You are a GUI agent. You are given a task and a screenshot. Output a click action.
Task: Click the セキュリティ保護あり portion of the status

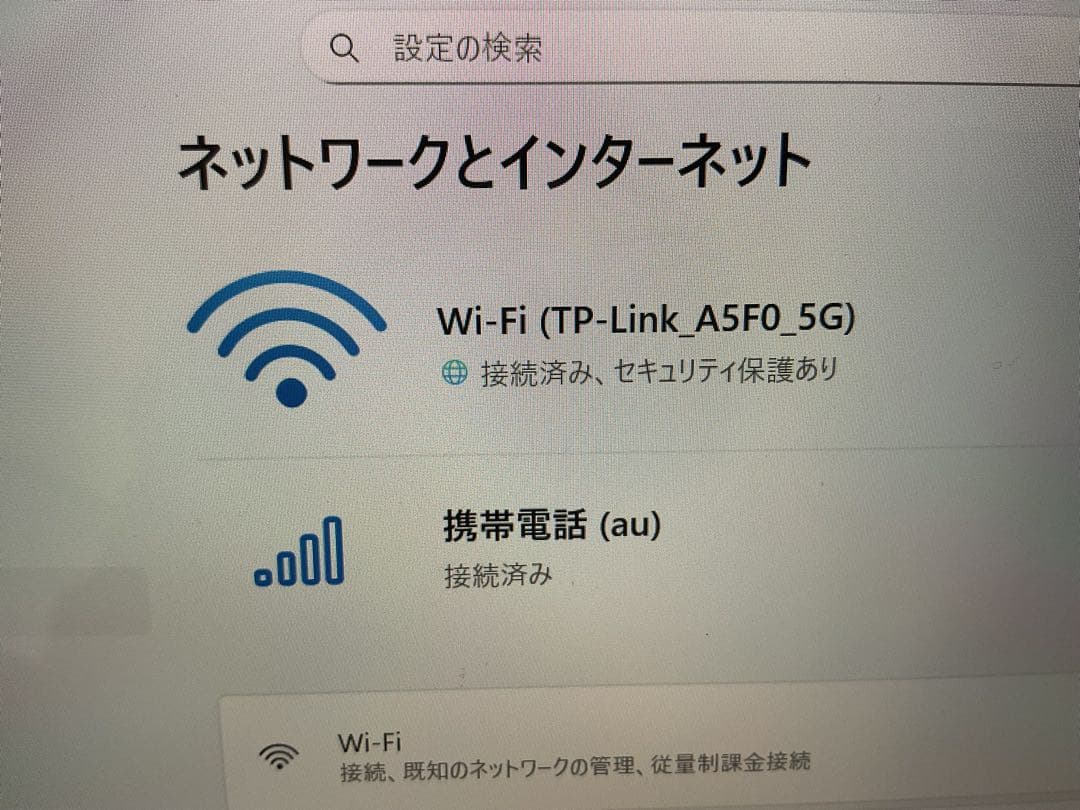(725, 371)
